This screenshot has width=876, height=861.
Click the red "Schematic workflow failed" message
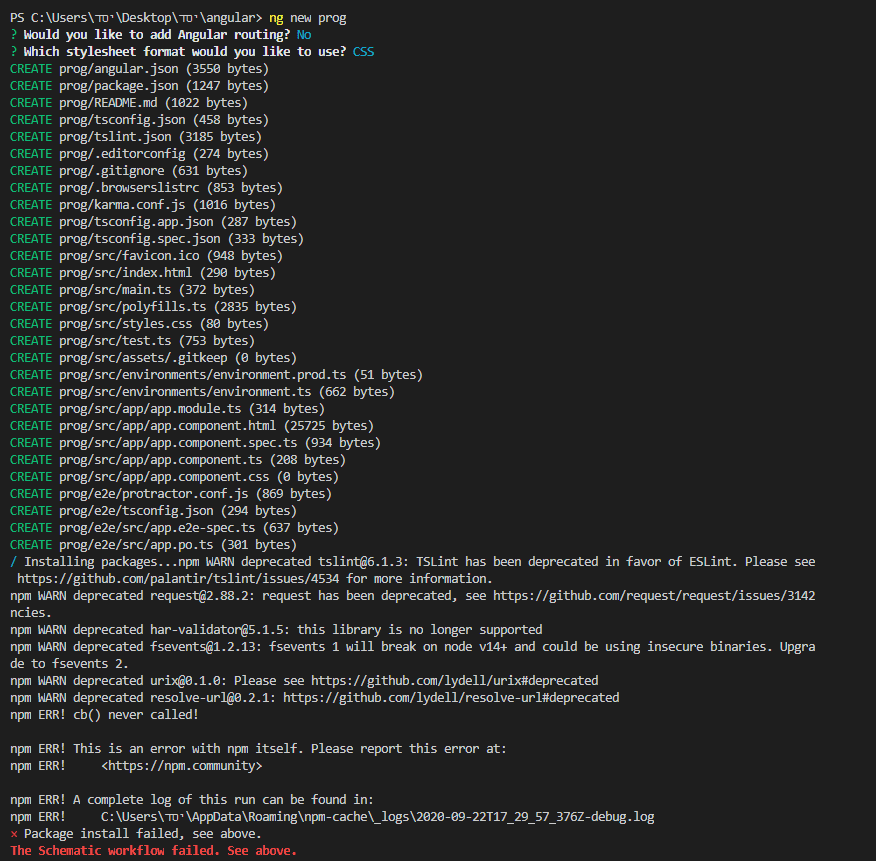[x=153, y=850]
